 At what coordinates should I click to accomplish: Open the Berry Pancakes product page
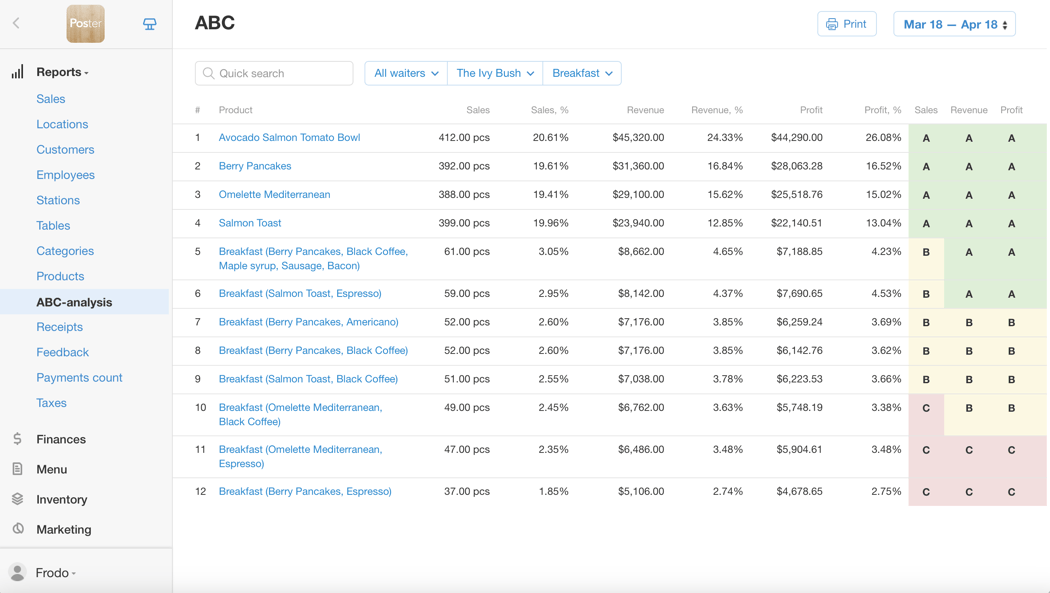[x=255, y=166]
